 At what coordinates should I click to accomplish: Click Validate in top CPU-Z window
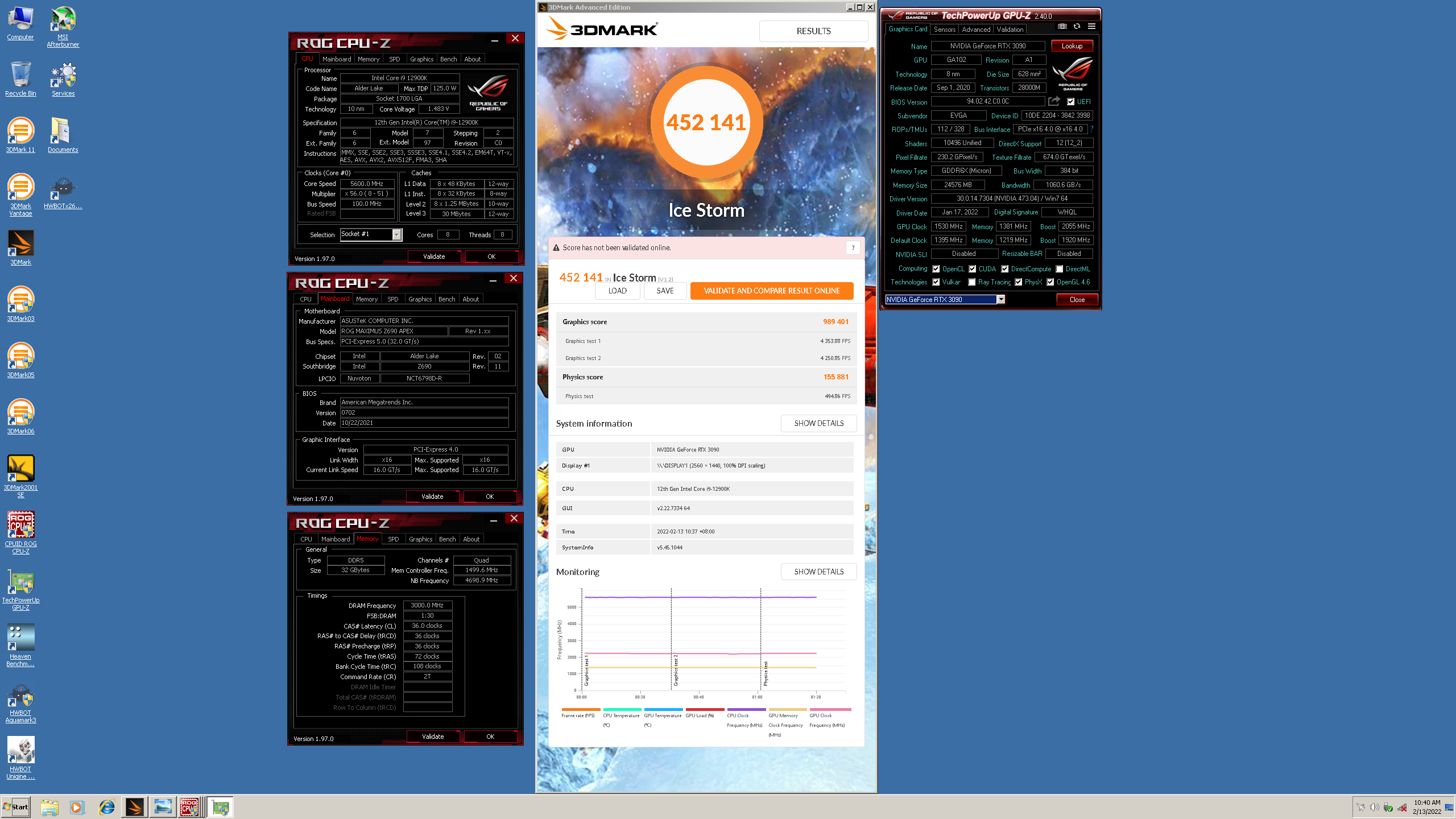[x=433, y=257]
